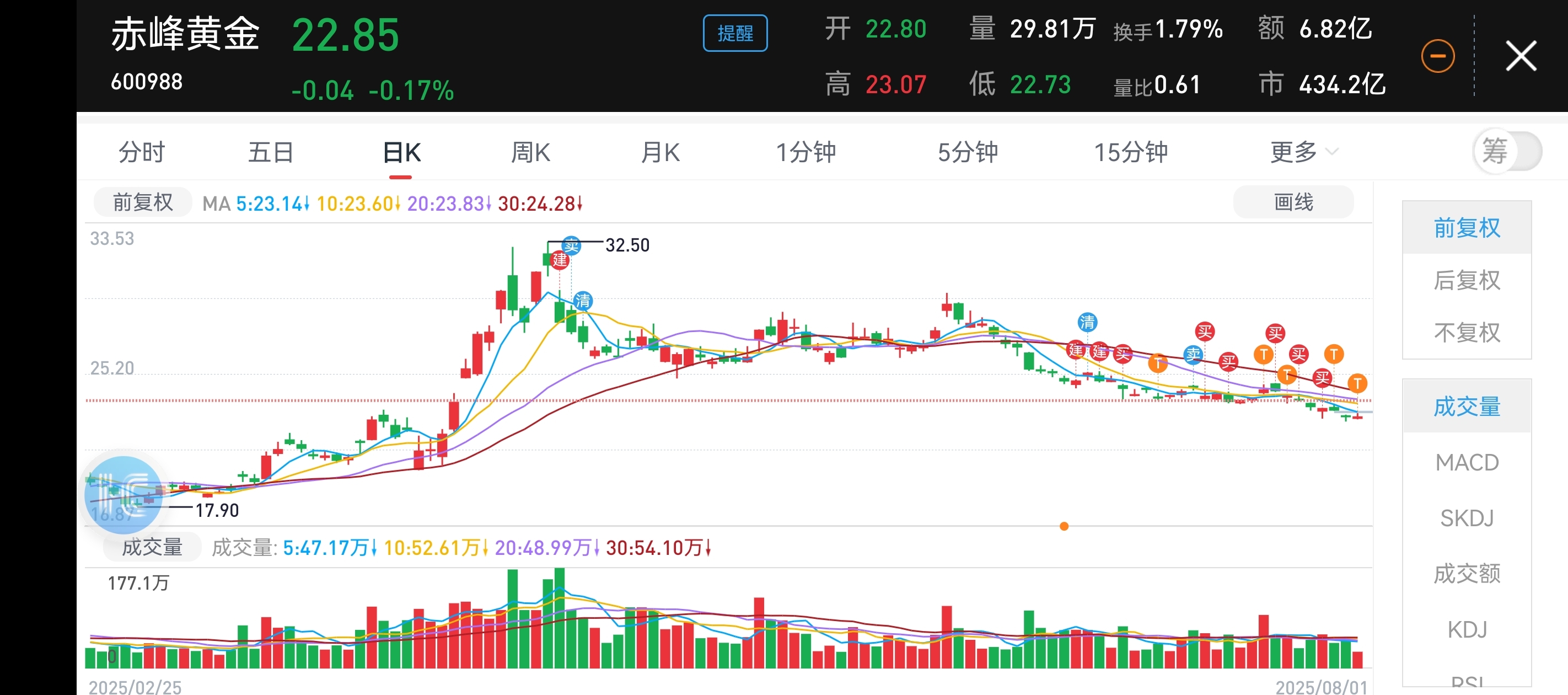Toggle the 筹 chip distribution switch

point(1507,151)
